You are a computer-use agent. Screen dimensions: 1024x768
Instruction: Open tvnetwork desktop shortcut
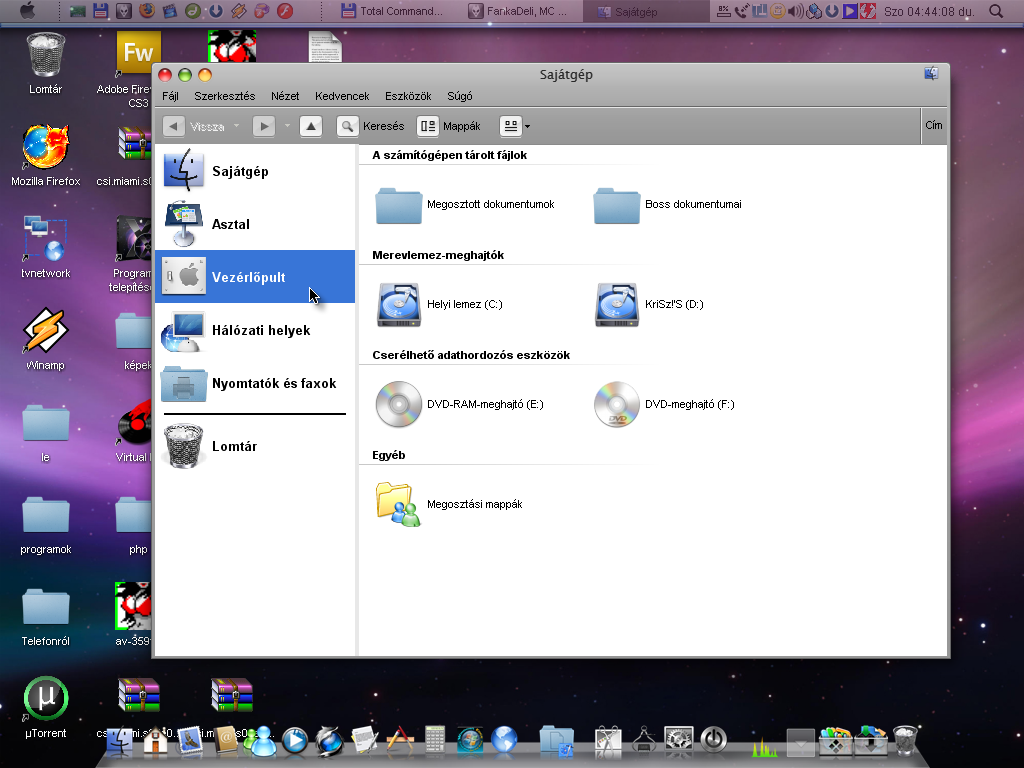[46, 248]
